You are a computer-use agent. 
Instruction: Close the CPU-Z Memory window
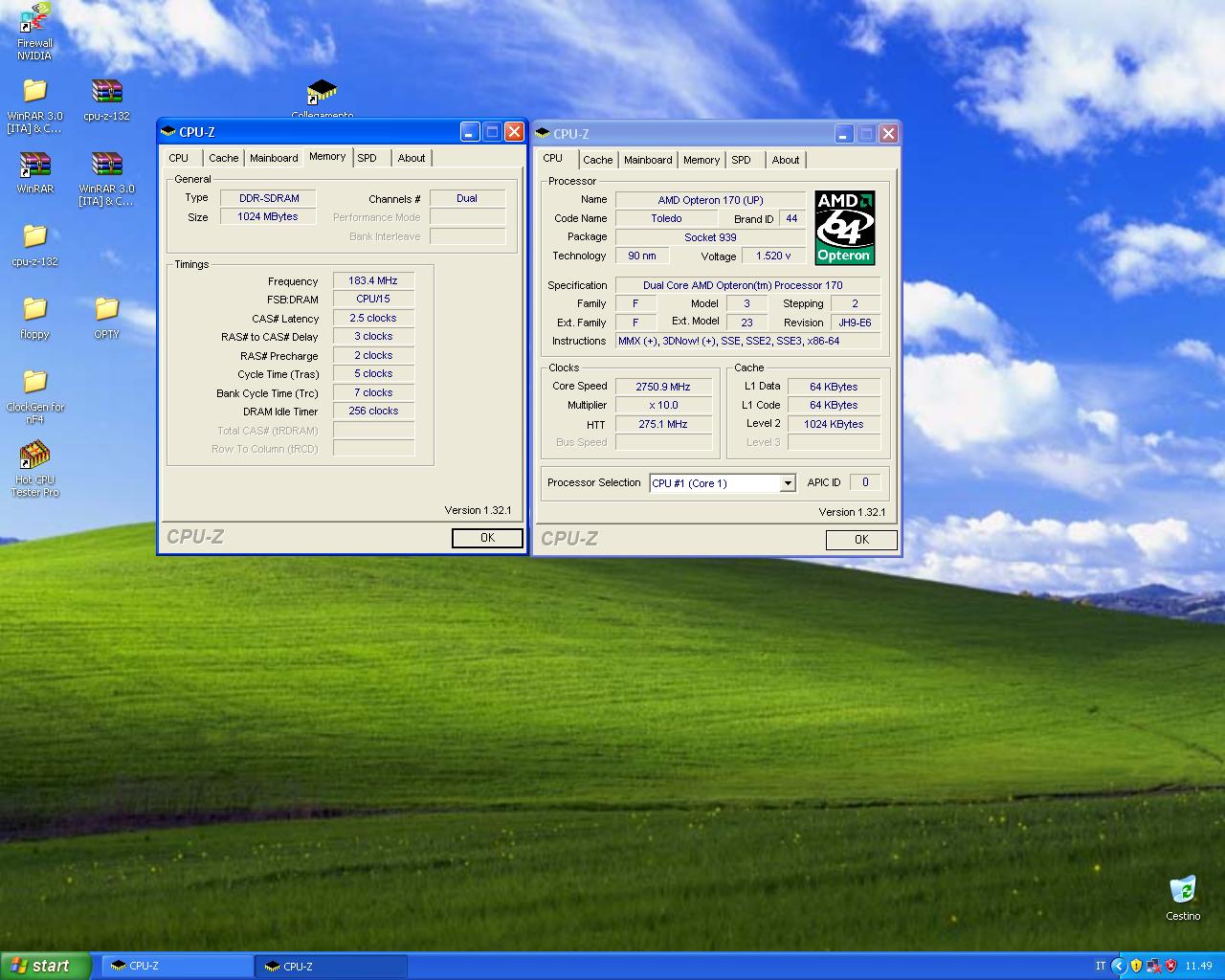(514, 132)
